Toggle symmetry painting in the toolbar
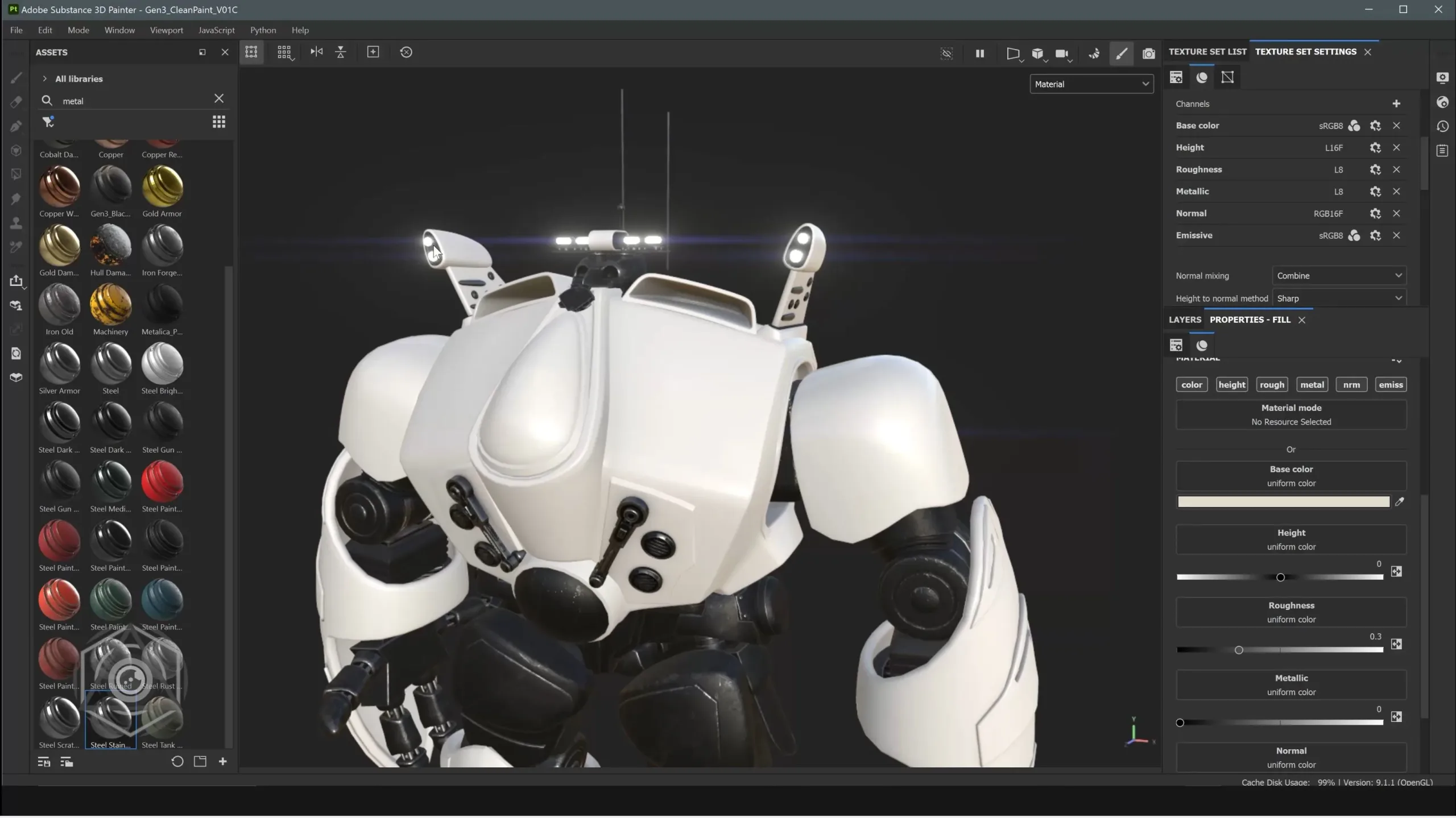The width and height of the screenshot is (1456, 818). pyautogui.click(x=317, y=52)
